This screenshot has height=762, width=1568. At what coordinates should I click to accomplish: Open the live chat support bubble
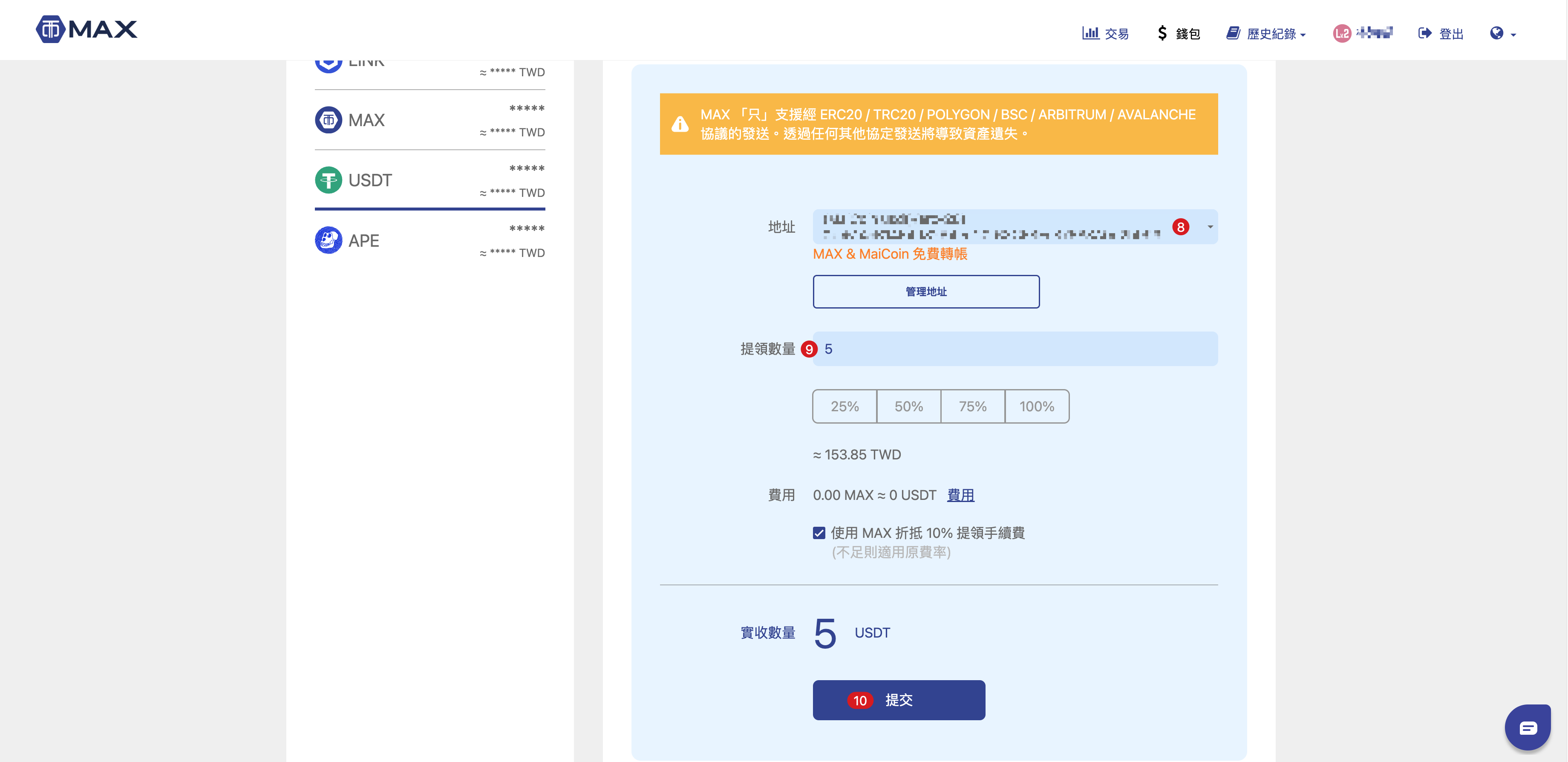[x=1527, y=727]
